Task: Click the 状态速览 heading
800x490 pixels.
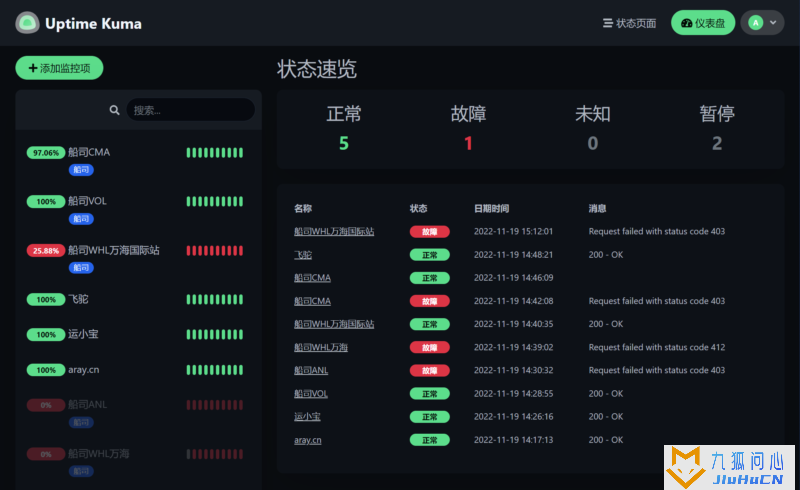Action: [317, 69]
